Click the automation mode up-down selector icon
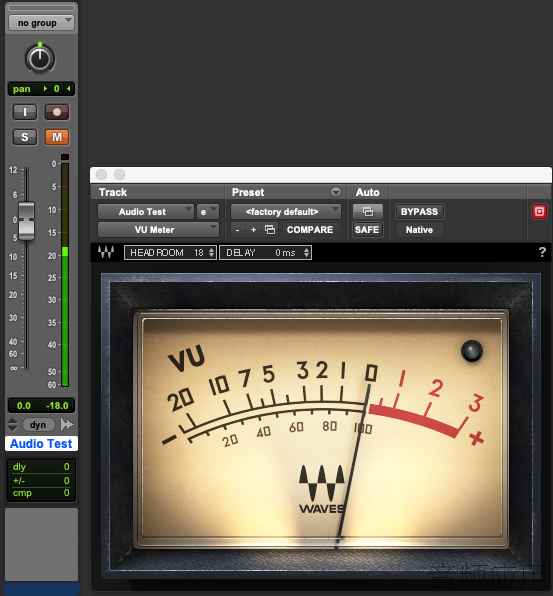The width and height of the screenshot is (553, 596). tap(13, 425)
